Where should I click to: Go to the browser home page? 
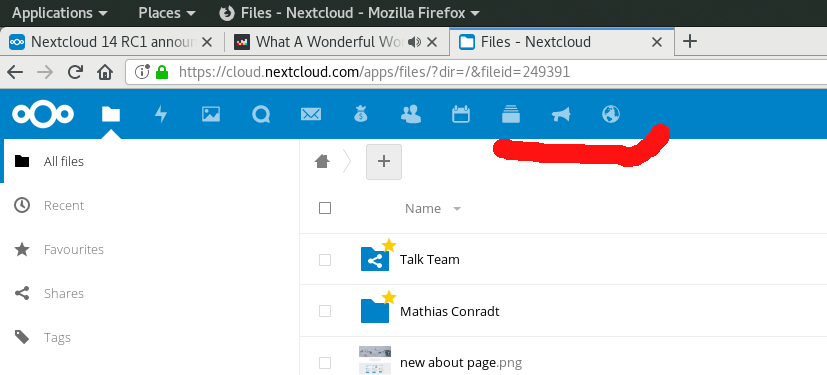[105, 72]
